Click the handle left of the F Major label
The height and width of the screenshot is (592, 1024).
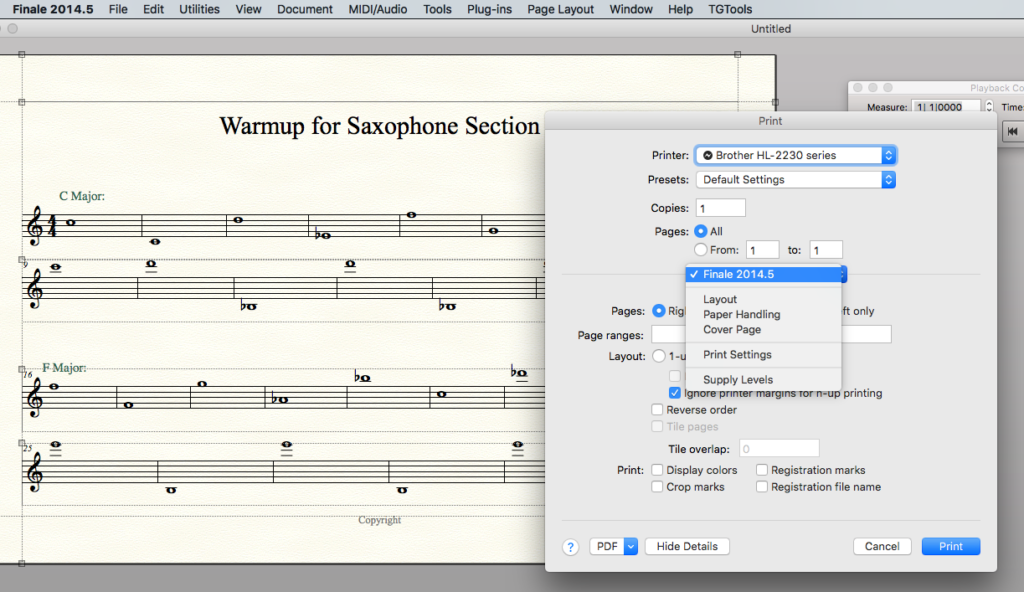pyautogui.click(x=22, y=369)
